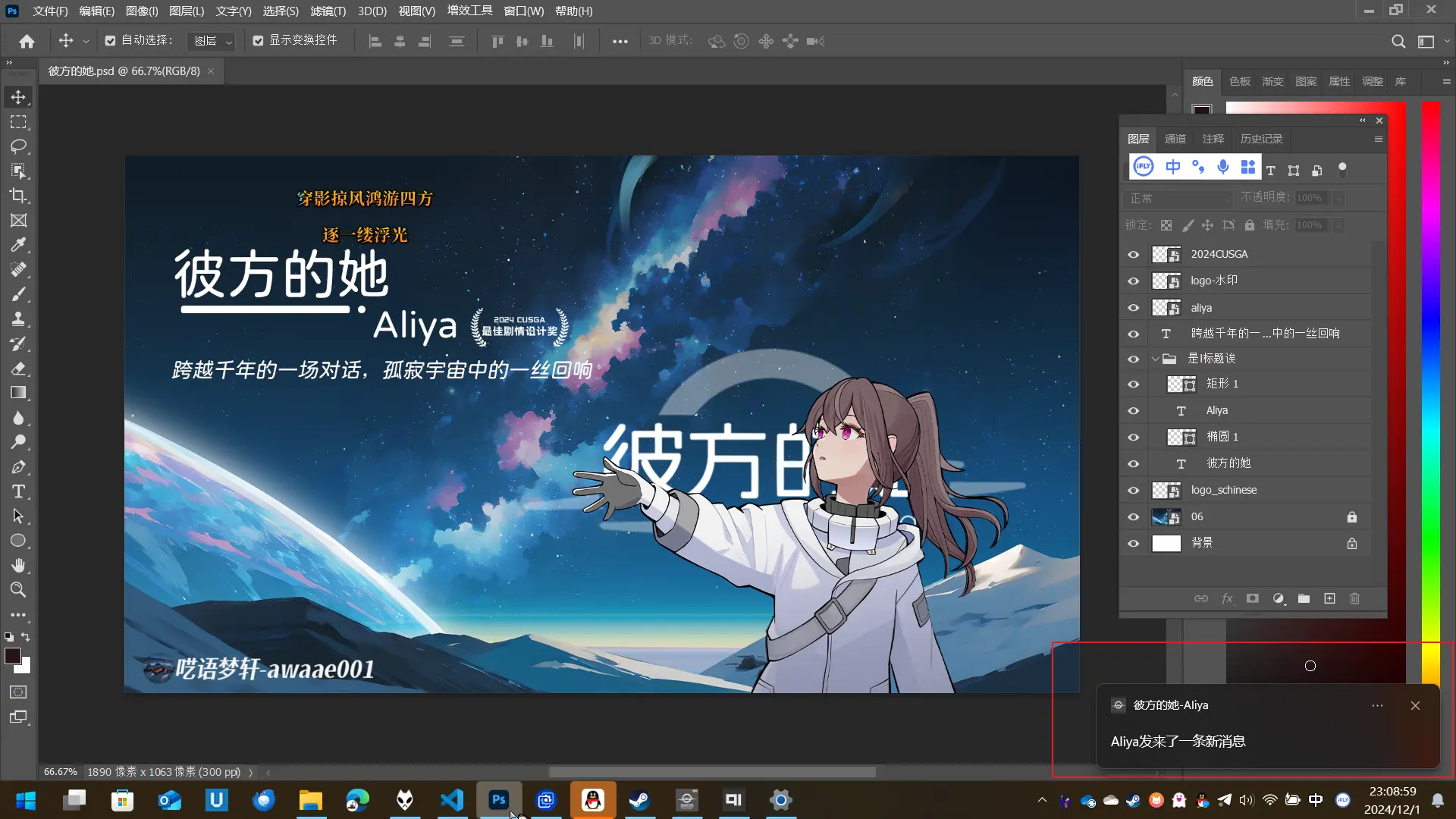This screenshot has width=1456, height=819.
Task: Select the Pen tool
Action: [x=18, y=467]
